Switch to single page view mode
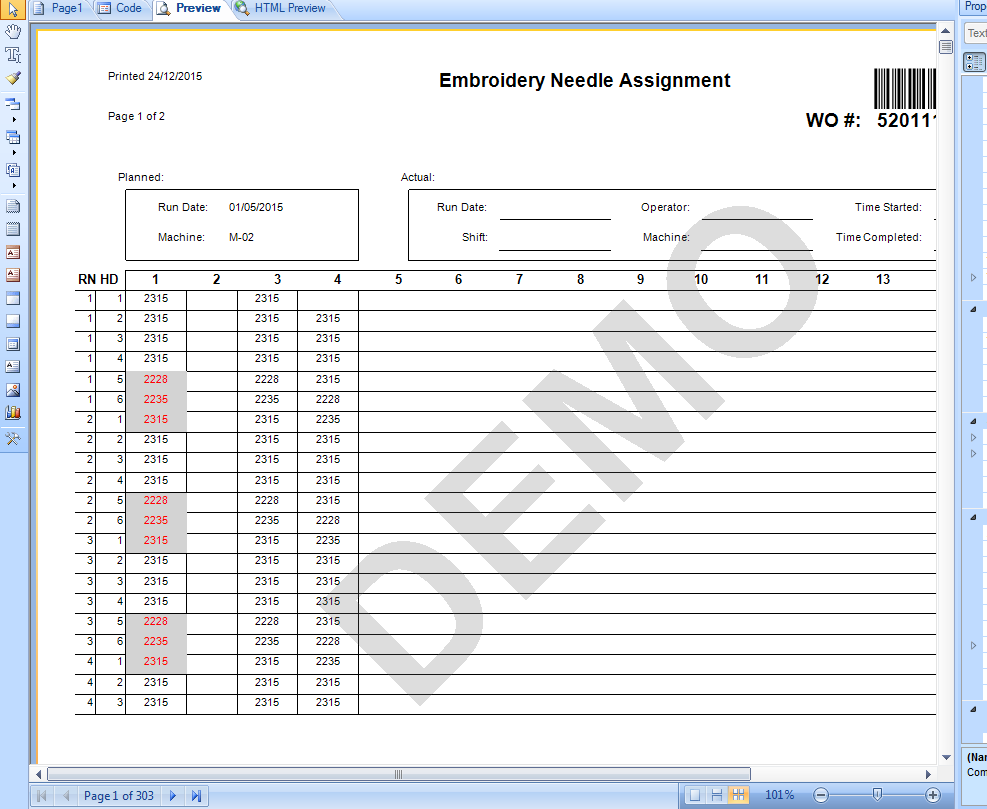The width and height of the screenshot is (987, 809). pos(695,795)
